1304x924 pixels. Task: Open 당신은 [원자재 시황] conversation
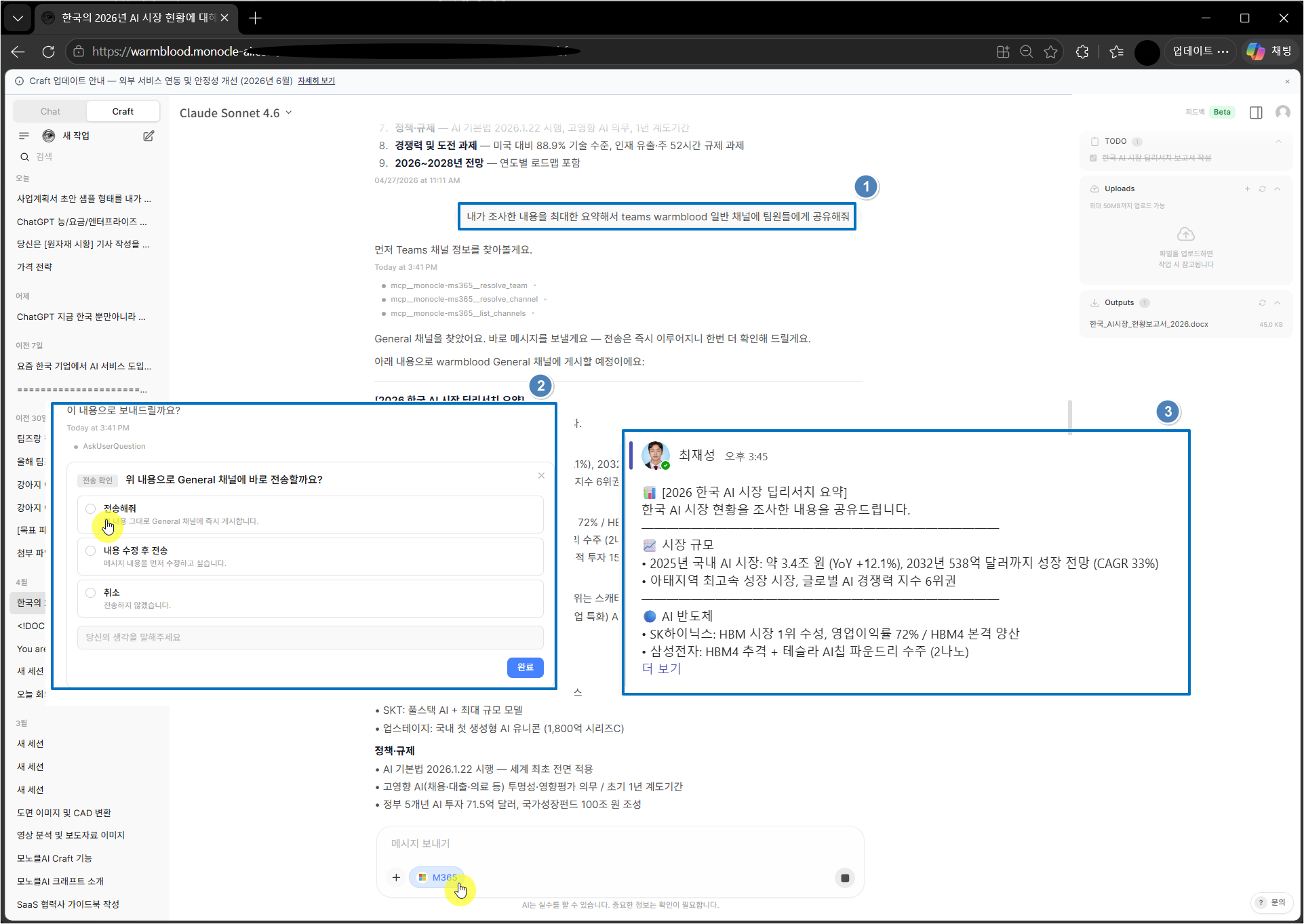click(83, 244)
